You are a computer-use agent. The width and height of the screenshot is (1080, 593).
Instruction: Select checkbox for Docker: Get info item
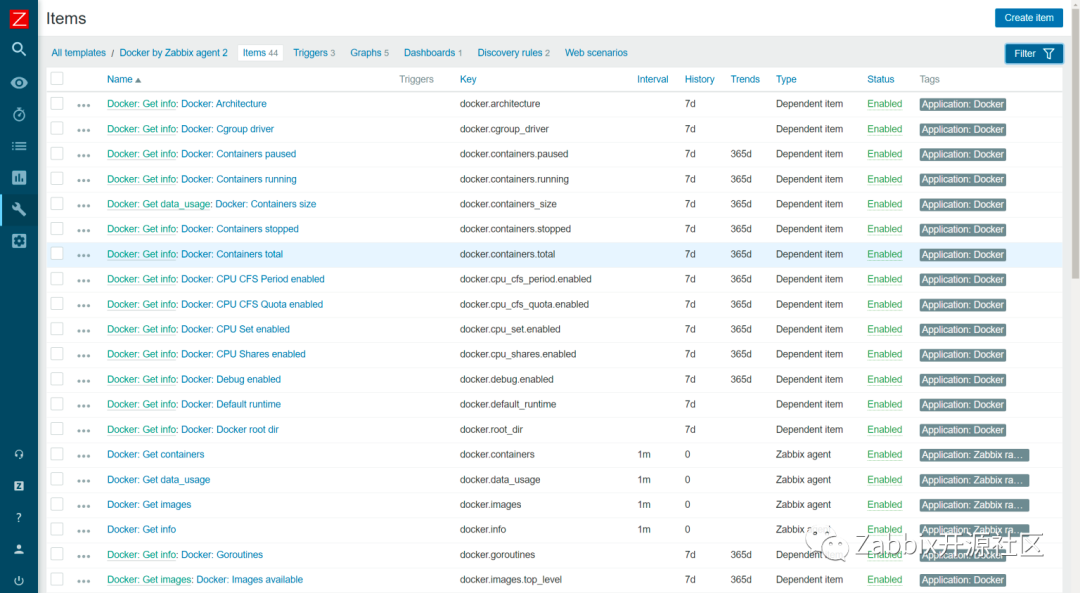(x=57, y=529)
